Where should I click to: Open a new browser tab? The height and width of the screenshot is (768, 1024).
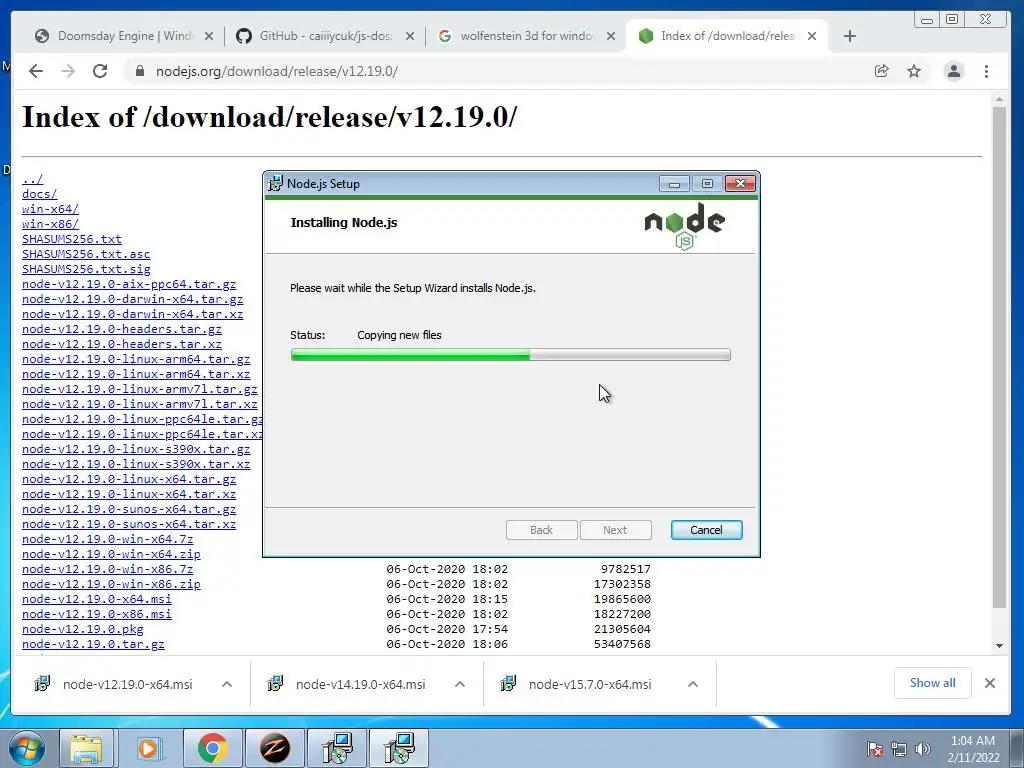pyautogui.click(x=850, y=36)
